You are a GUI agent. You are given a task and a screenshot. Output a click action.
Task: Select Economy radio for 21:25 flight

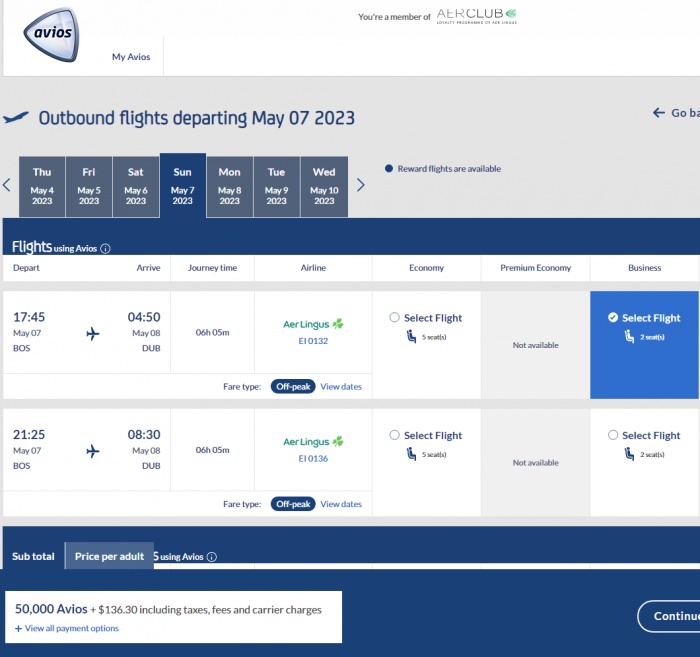coord(394,435)
